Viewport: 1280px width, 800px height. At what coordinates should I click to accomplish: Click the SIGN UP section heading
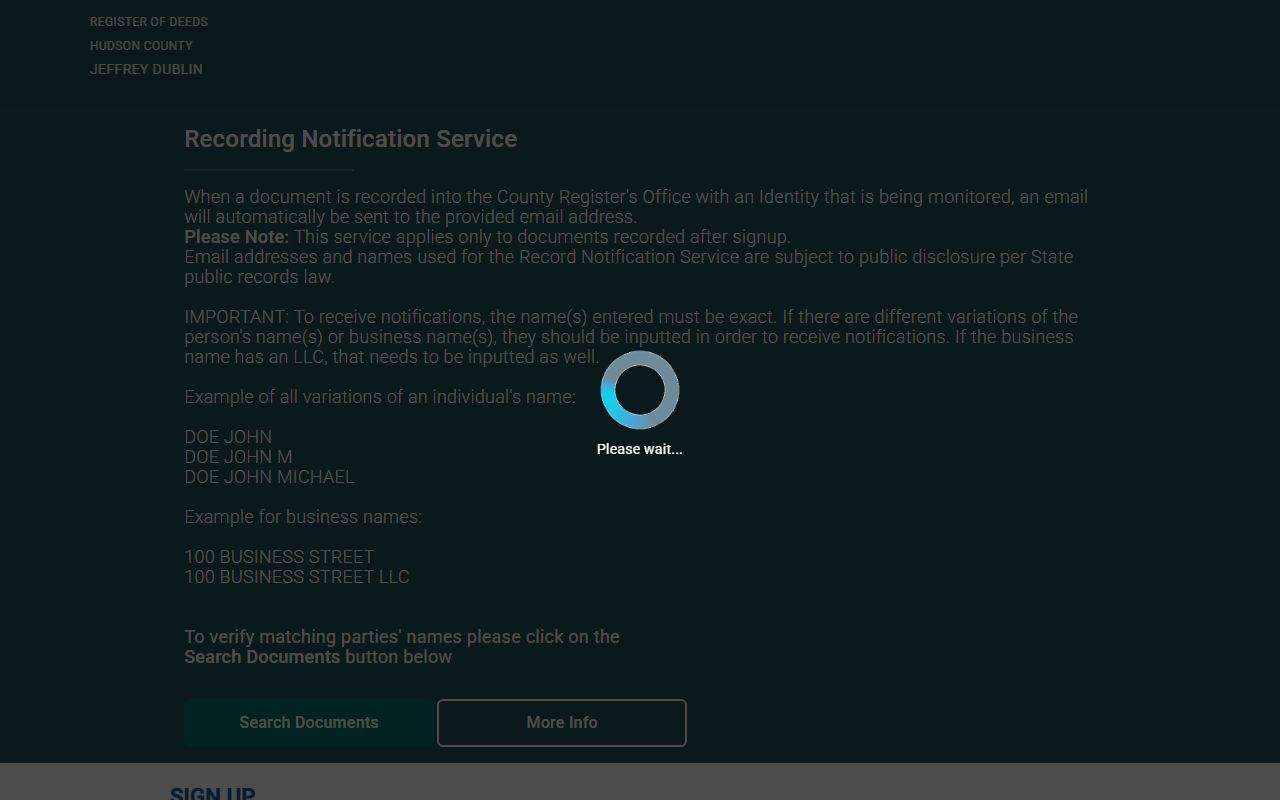pos(213,793)
